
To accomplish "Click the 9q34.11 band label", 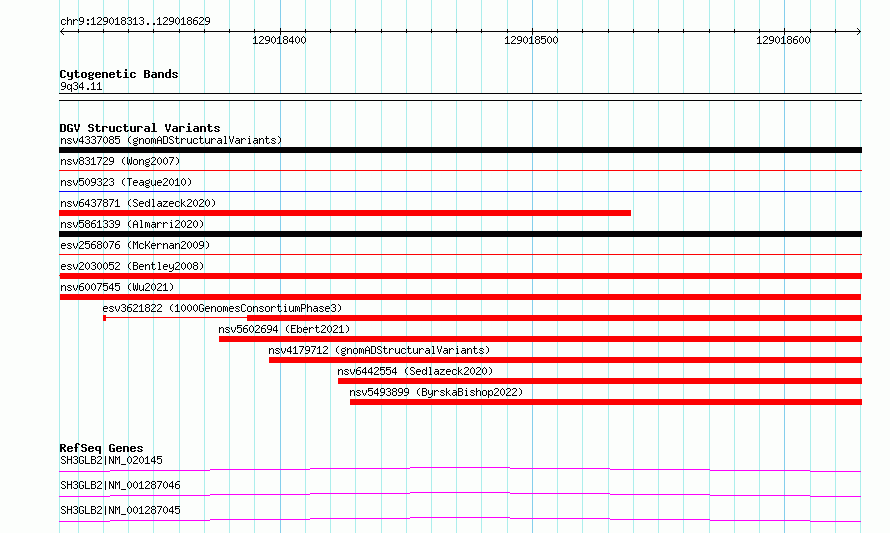I will [x=81, y=86].
